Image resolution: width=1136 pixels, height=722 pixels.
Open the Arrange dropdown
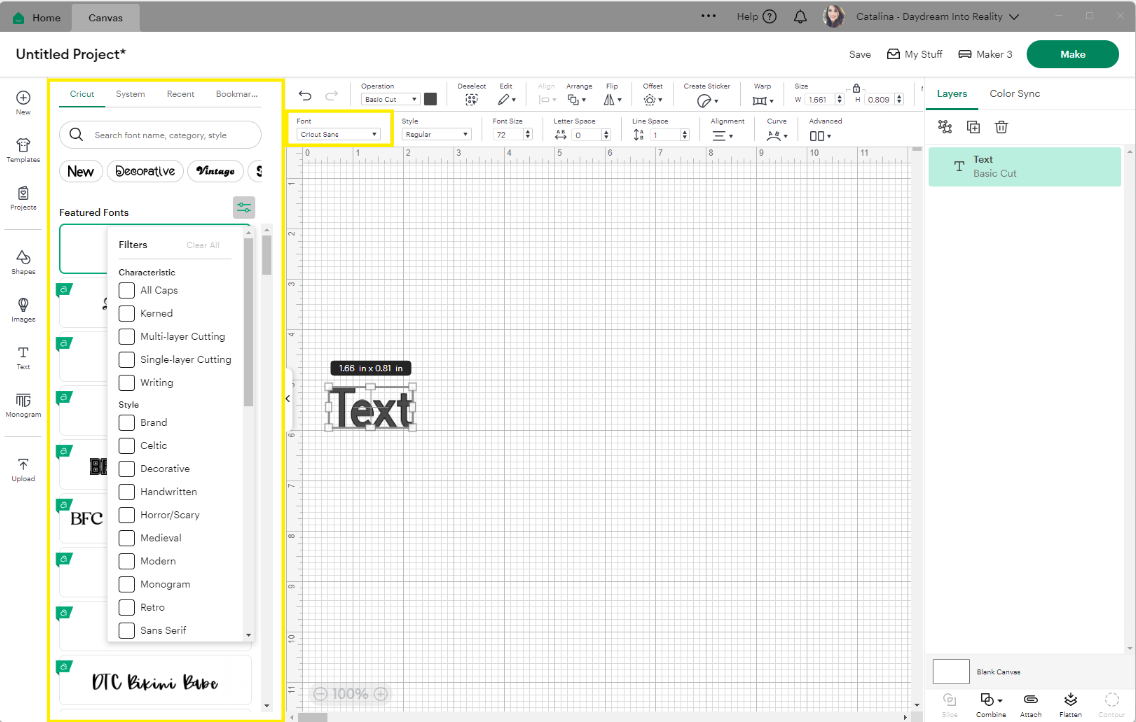pos(577,99)
